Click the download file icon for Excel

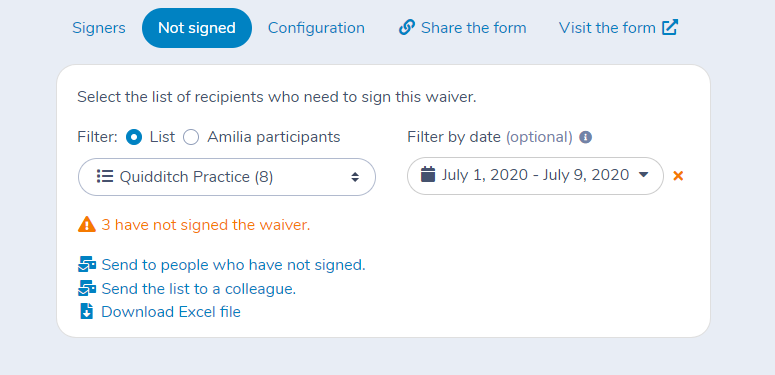click(86, 312)
